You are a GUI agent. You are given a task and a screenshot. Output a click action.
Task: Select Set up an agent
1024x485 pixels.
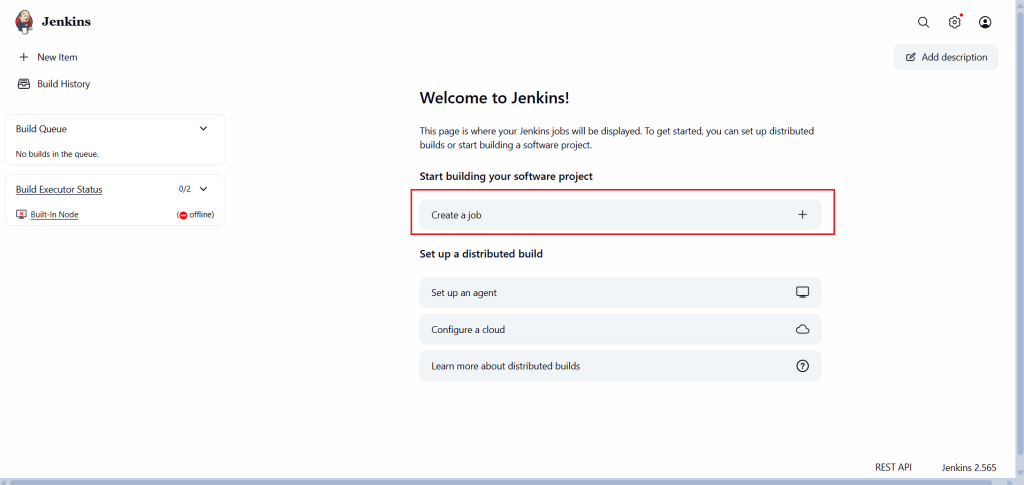(620, 292)
